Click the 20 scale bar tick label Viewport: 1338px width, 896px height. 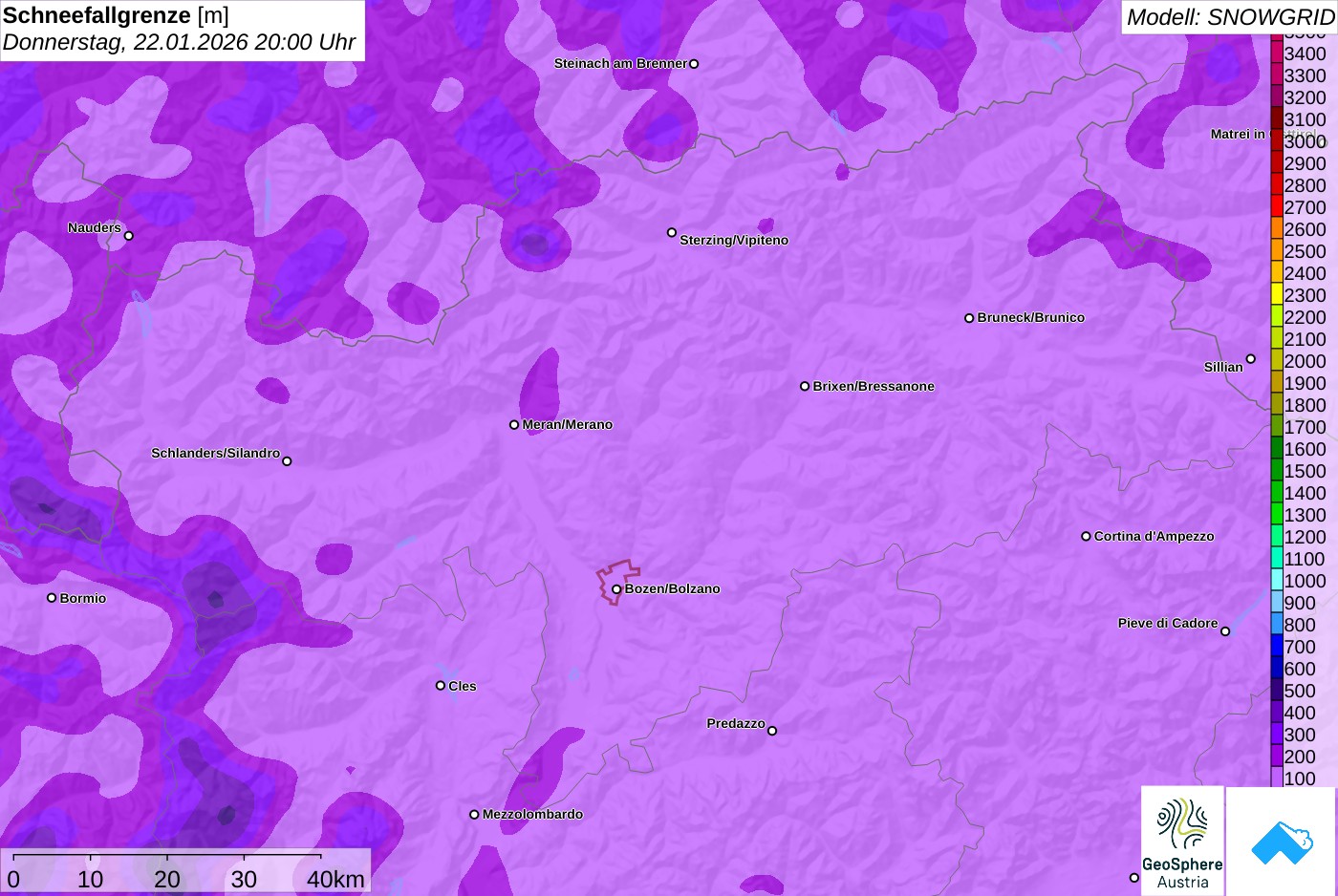(x=167, y=880)
